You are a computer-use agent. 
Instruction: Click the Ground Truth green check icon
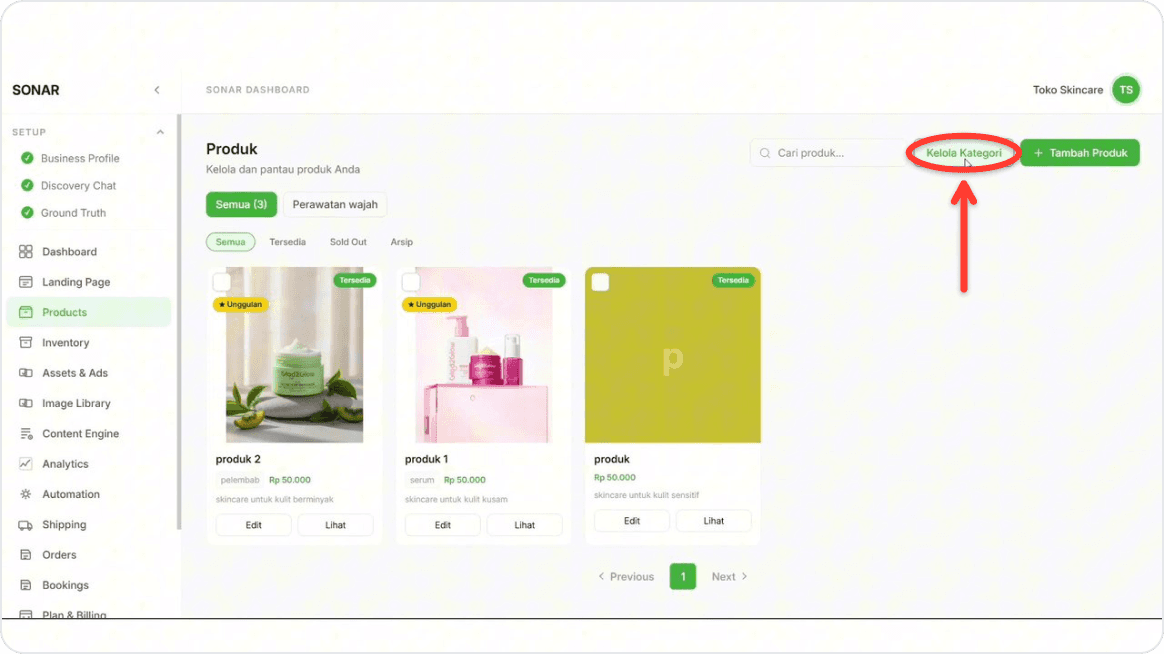coord(27,213)
